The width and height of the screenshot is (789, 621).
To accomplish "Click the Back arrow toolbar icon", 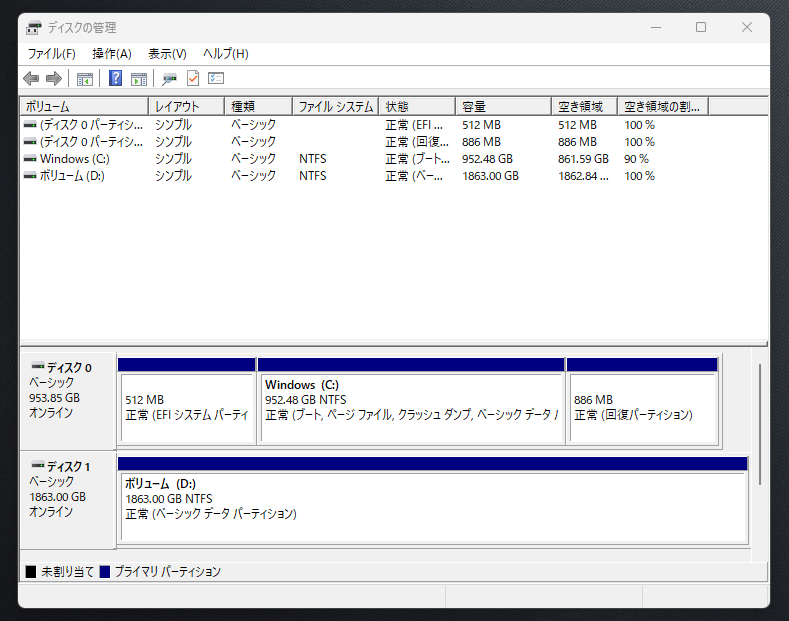I will coord(31,79).
